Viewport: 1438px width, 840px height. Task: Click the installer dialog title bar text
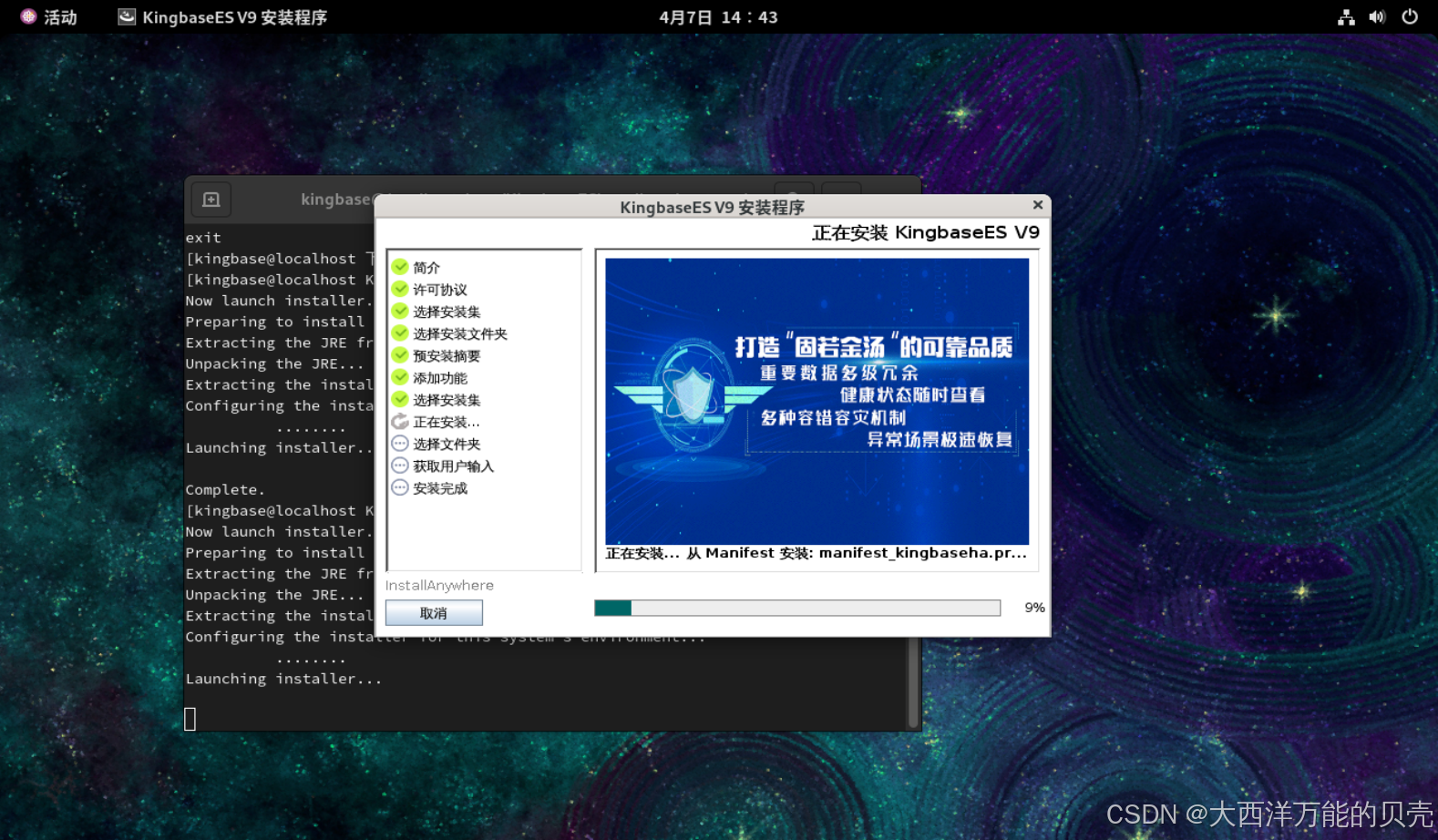coord(712,207)
